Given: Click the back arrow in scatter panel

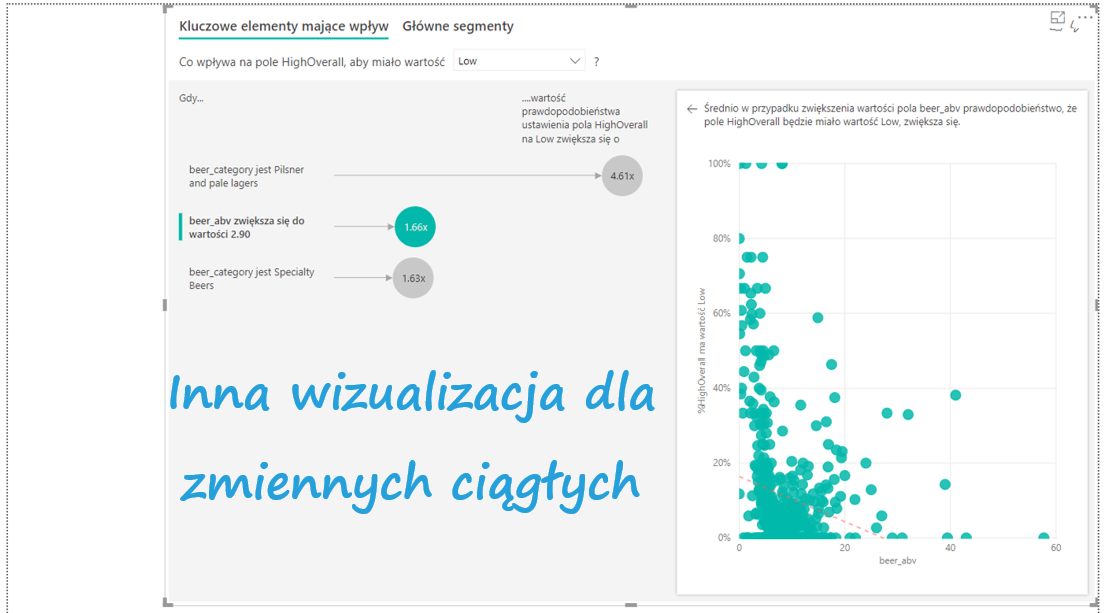Looking at the screenshot, I should pyautogui.click(x=691, y=109).
